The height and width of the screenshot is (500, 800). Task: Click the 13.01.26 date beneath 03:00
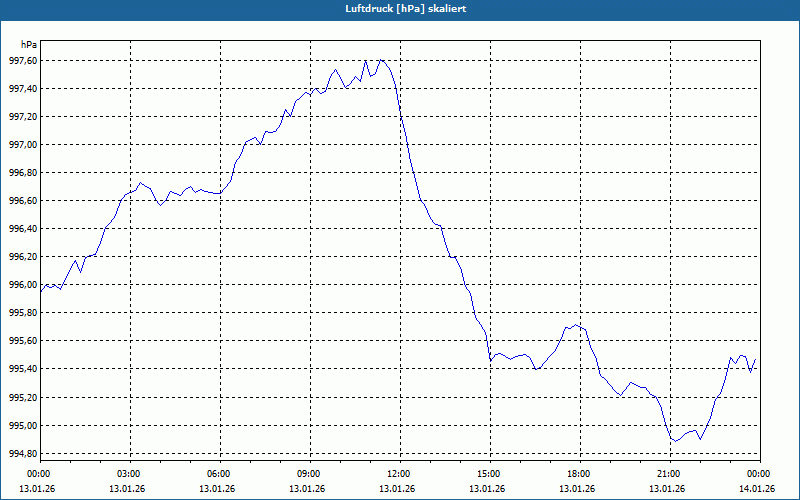point(127,489)
